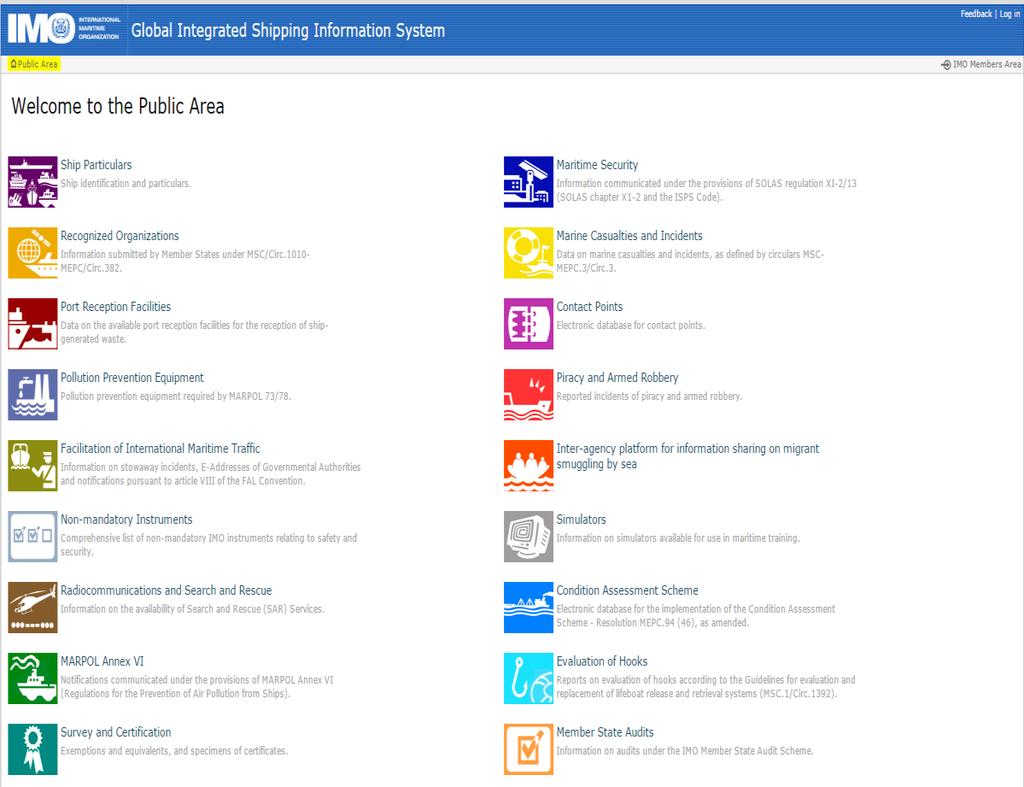Open Maritime Security link
The height and width of the screenshot is (787, 1024).
click(597, 165)
